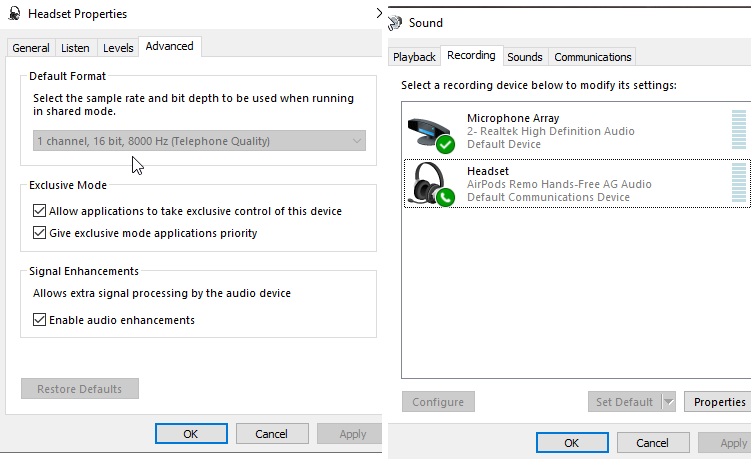Expand the Set Default arrow menu
The image size is (751, 459).
pos(669,402)
